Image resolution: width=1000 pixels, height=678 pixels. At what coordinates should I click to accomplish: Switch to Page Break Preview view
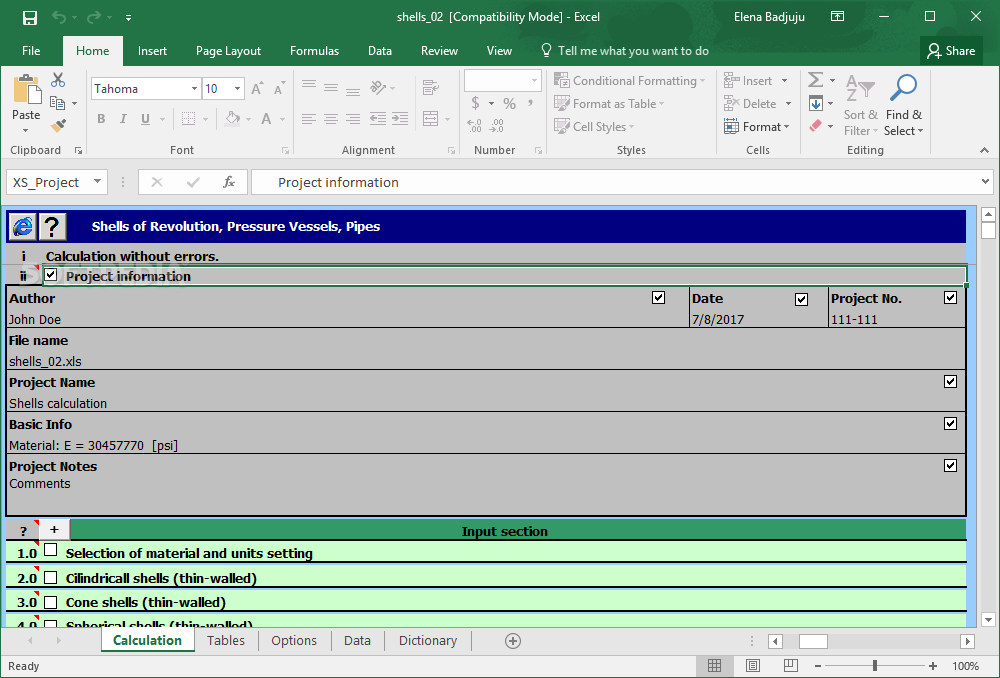click(790, 665)
